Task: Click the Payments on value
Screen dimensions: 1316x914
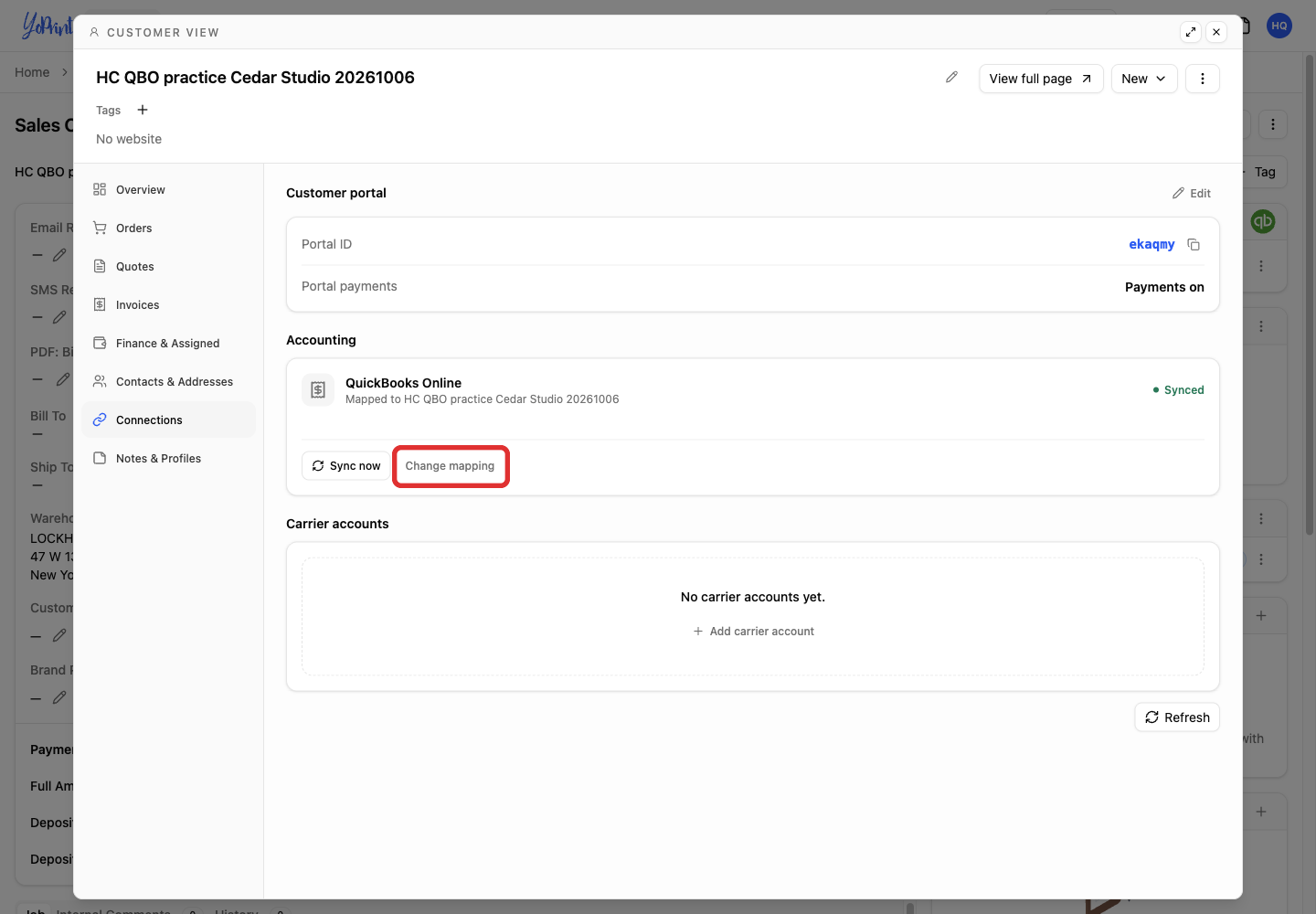Action: pos(1164,287)
